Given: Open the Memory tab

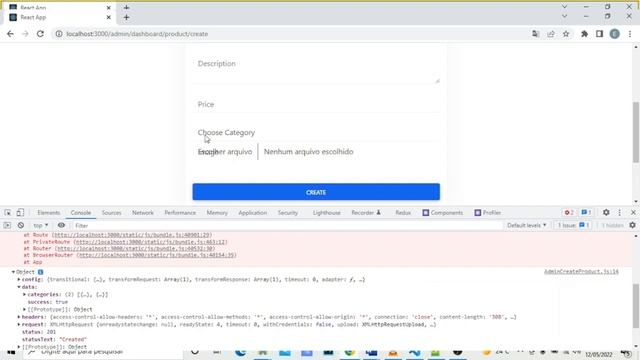Looking at the screenshot, I should click(x=217, y=213).
